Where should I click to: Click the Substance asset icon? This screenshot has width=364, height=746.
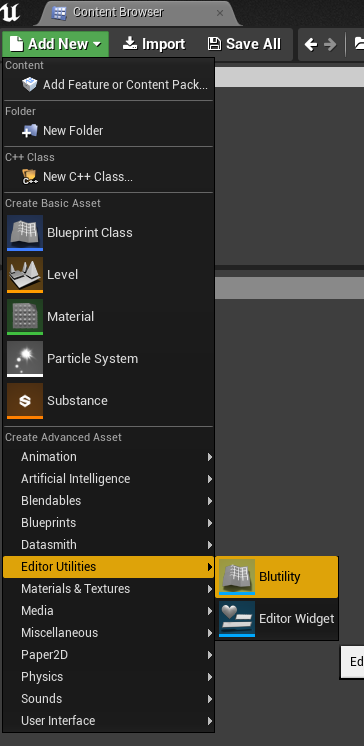(x=25, y=401)
